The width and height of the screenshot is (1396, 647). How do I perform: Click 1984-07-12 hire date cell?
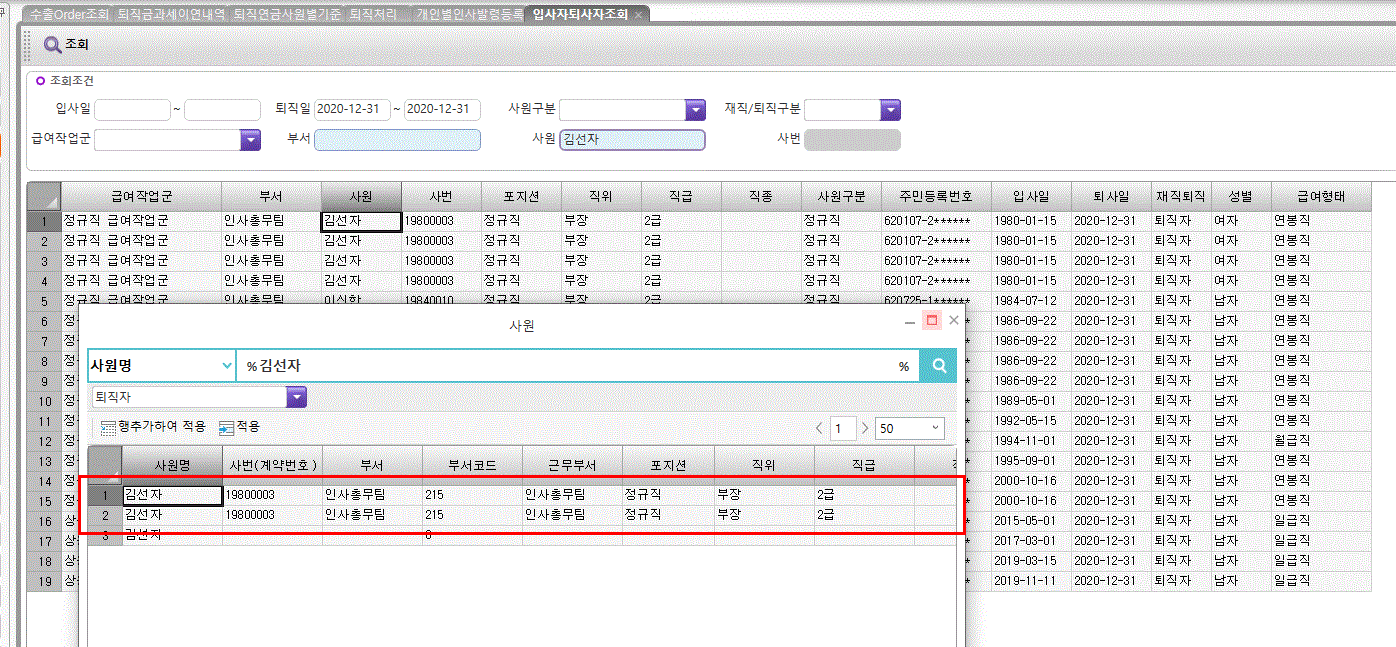pos(1031,301)
